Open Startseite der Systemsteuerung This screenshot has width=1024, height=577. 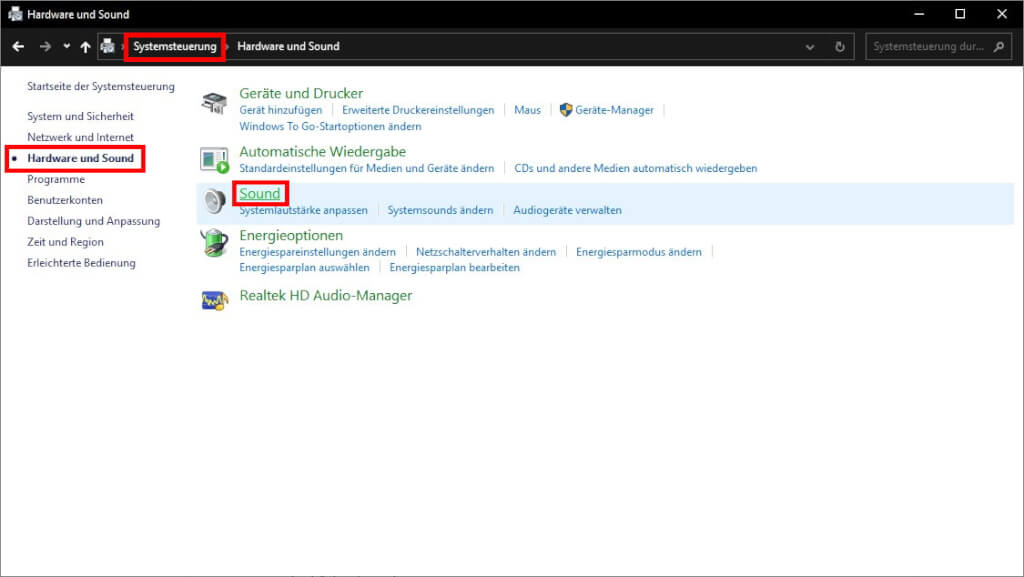pos(101,86)
